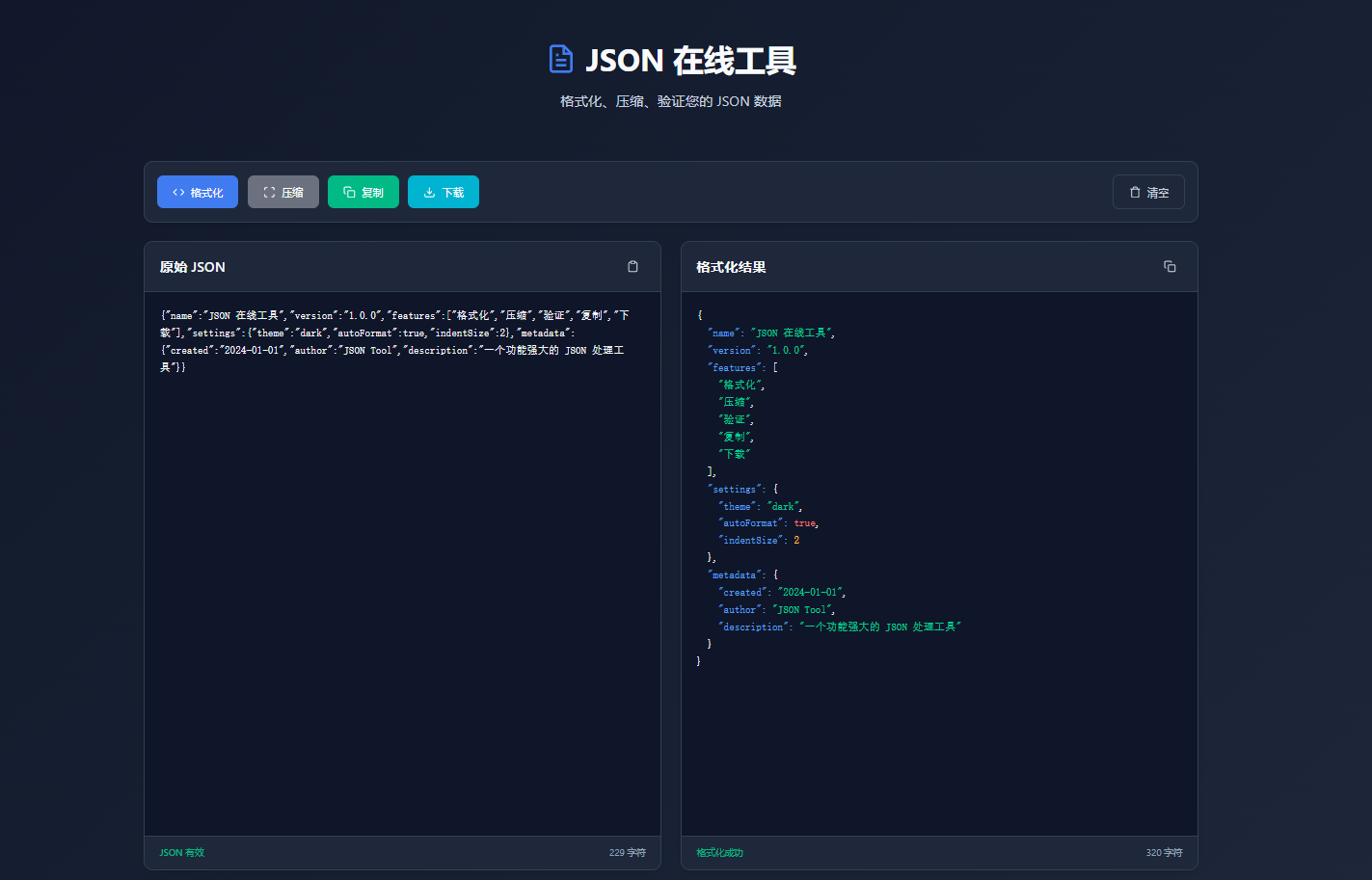This screenshot has width=1372, height=880.
Task: Click the clipboard icon on the 原始 JSON panel
Action: point(633,266)
